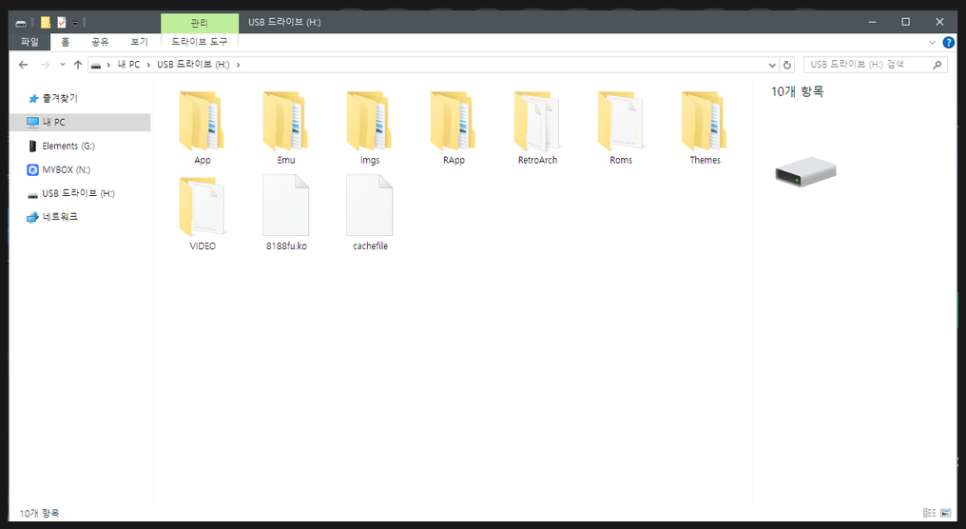
Task: Open the Emu folder
Action: (x=286, y=128)
